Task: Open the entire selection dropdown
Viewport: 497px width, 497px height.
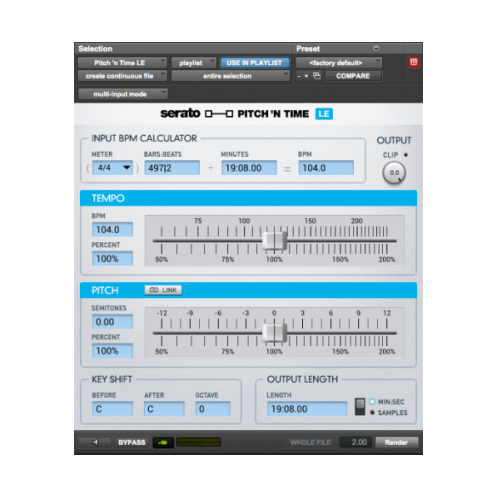Action: click(x=230, y=76)
